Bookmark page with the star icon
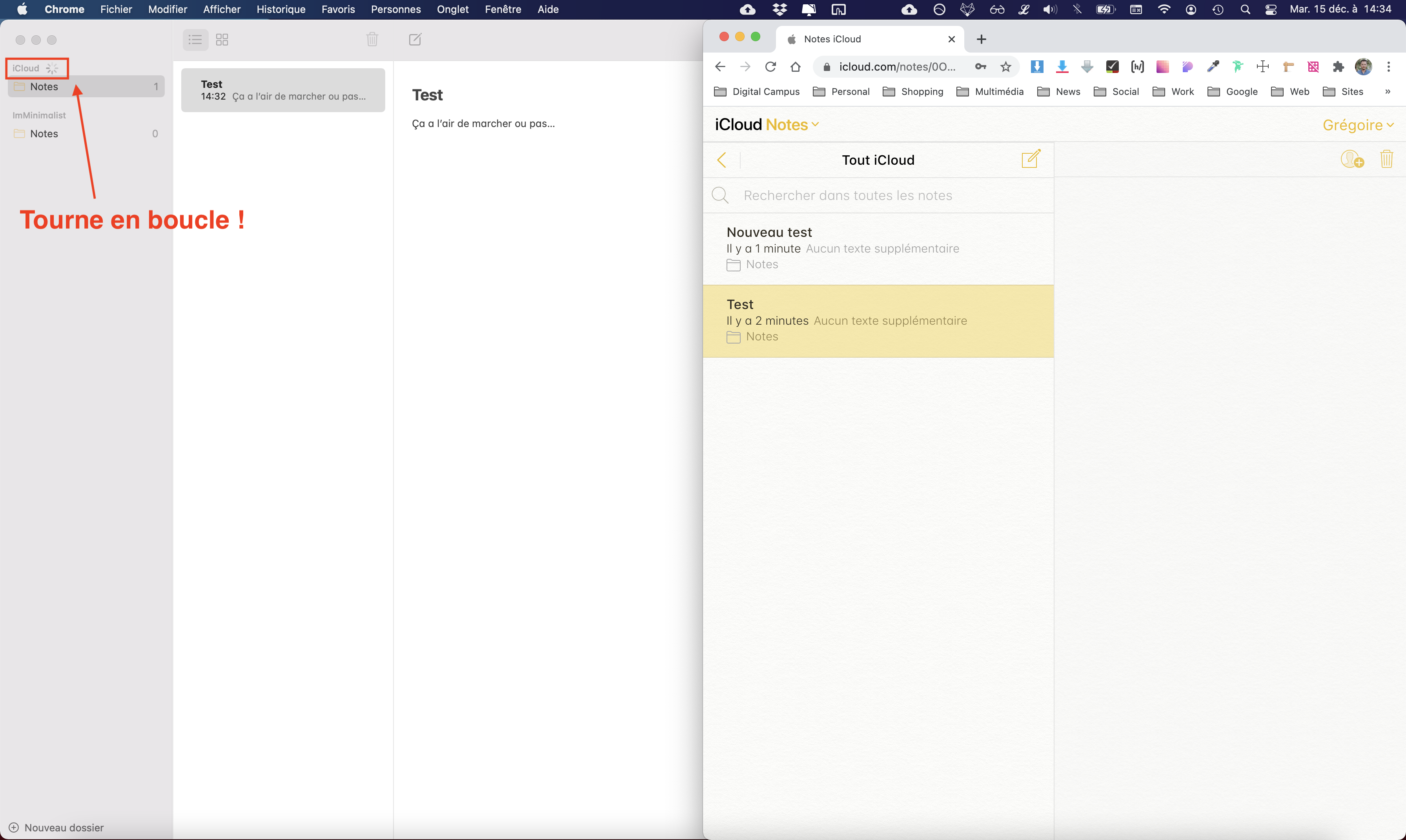The width and height of the screenshot is (1406, 840). [1006, 67]
